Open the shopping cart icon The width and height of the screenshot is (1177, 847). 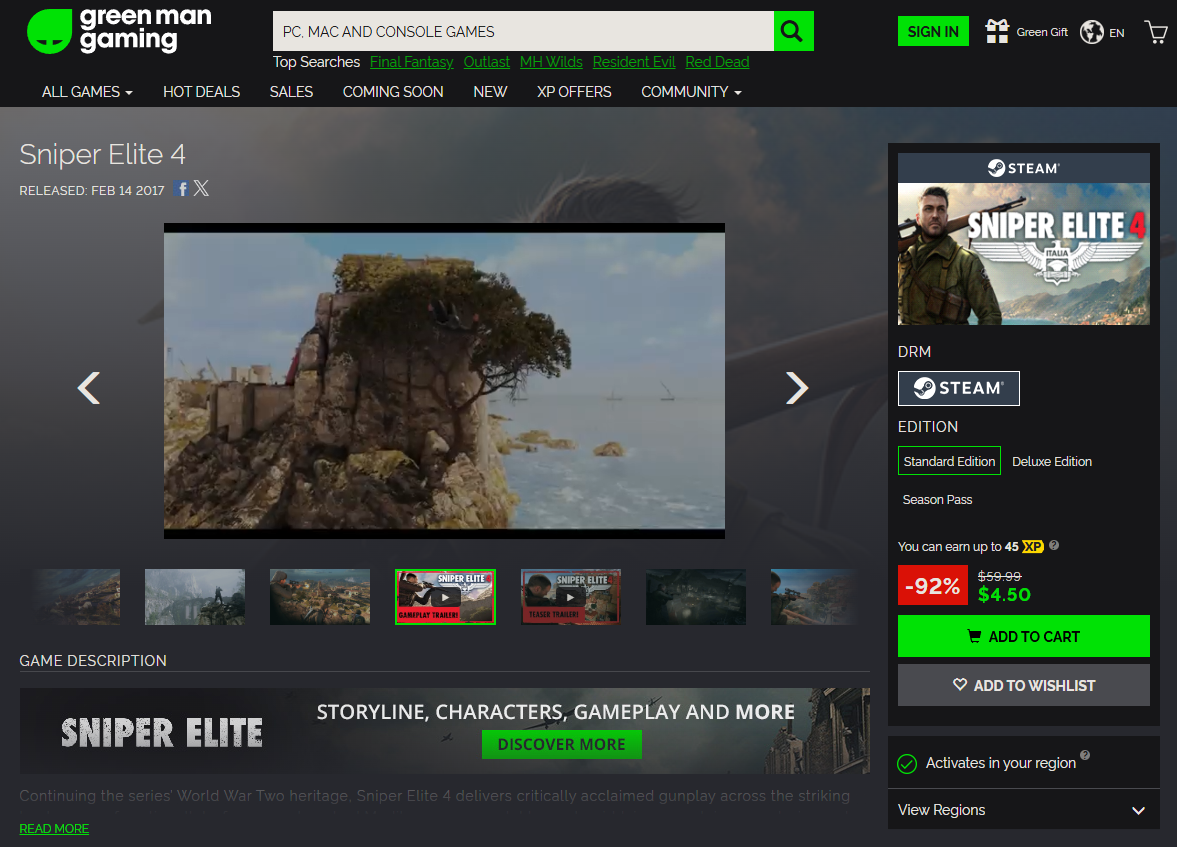tap(1156, 32)
